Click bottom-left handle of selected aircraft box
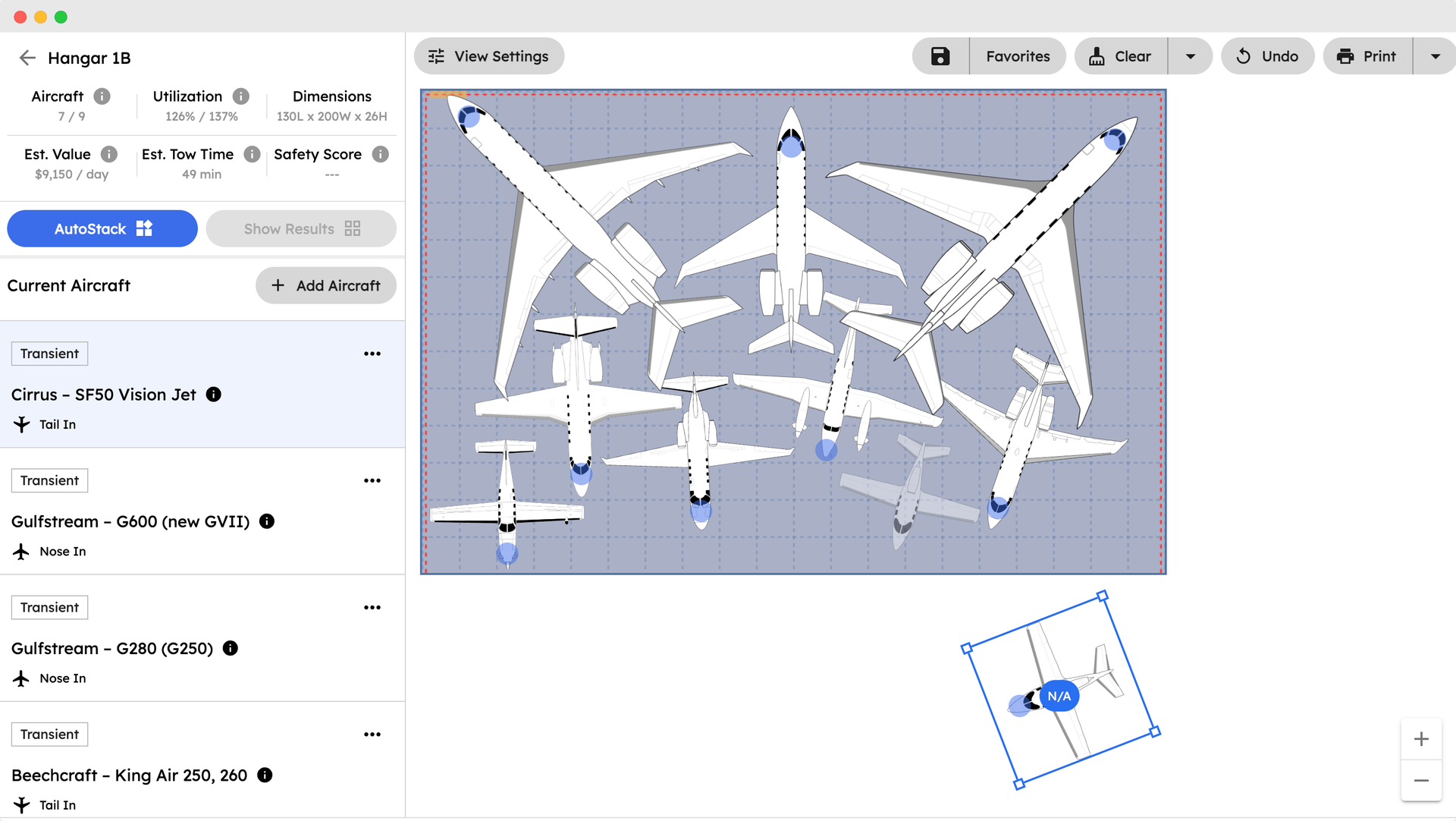Image resolution: width=1456 pixels, height=821 pixels. pos(1019,784)
